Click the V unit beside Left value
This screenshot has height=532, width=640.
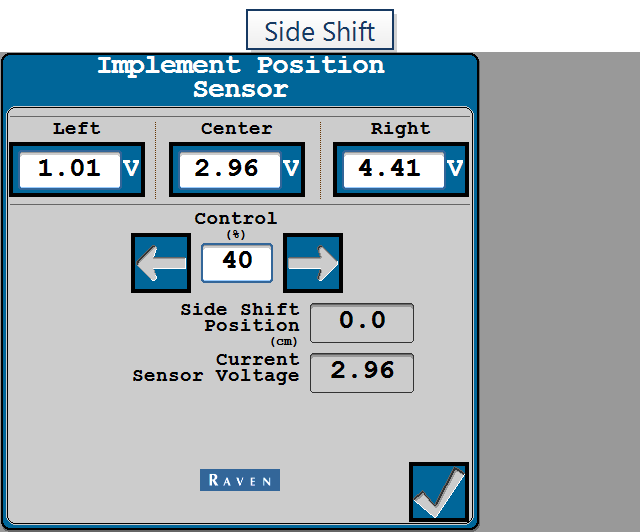tap(131, 168)
